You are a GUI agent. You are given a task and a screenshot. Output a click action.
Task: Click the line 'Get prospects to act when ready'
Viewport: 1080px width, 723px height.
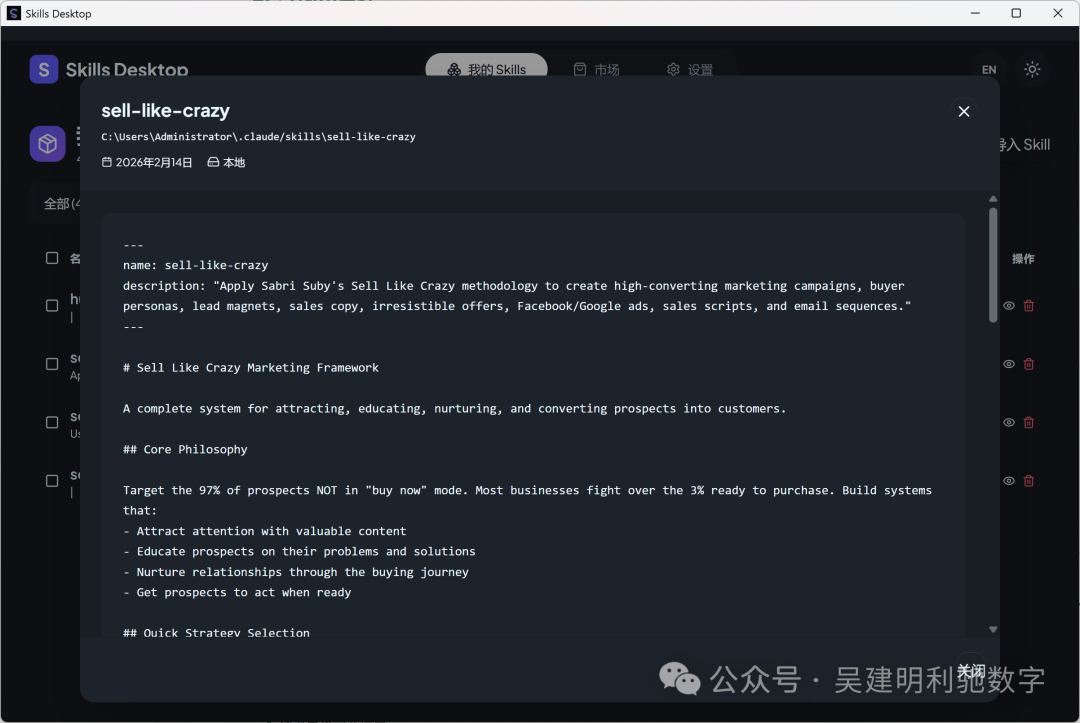(x=244, y=593)
